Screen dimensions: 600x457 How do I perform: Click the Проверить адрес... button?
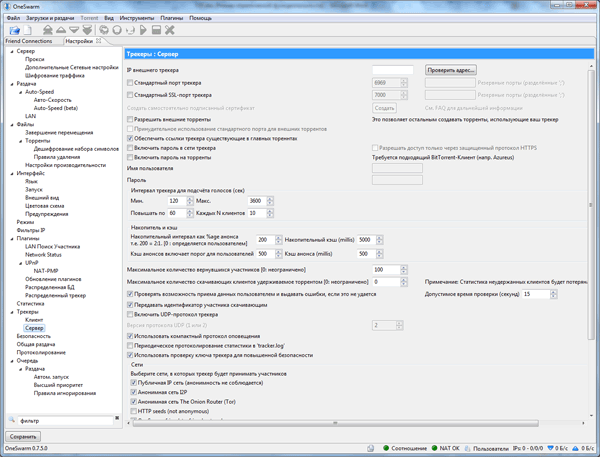451,70
